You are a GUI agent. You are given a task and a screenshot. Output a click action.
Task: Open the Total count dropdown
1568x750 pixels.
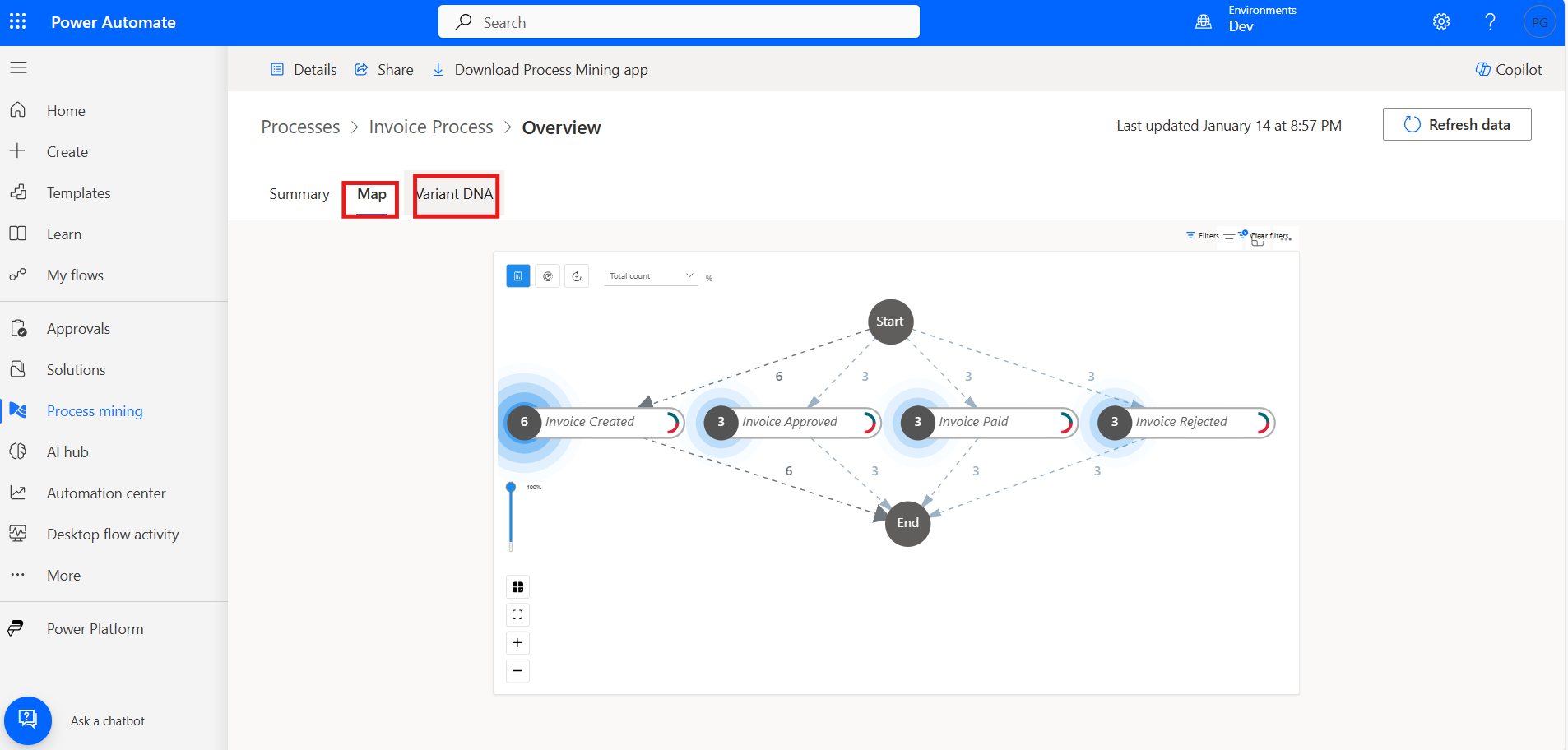(651, 276)
